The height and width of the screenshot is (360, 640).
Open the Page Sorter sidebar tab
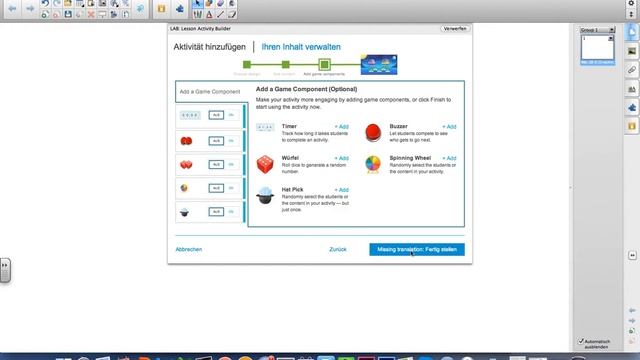pyautogui.click(x=632, y=32)
